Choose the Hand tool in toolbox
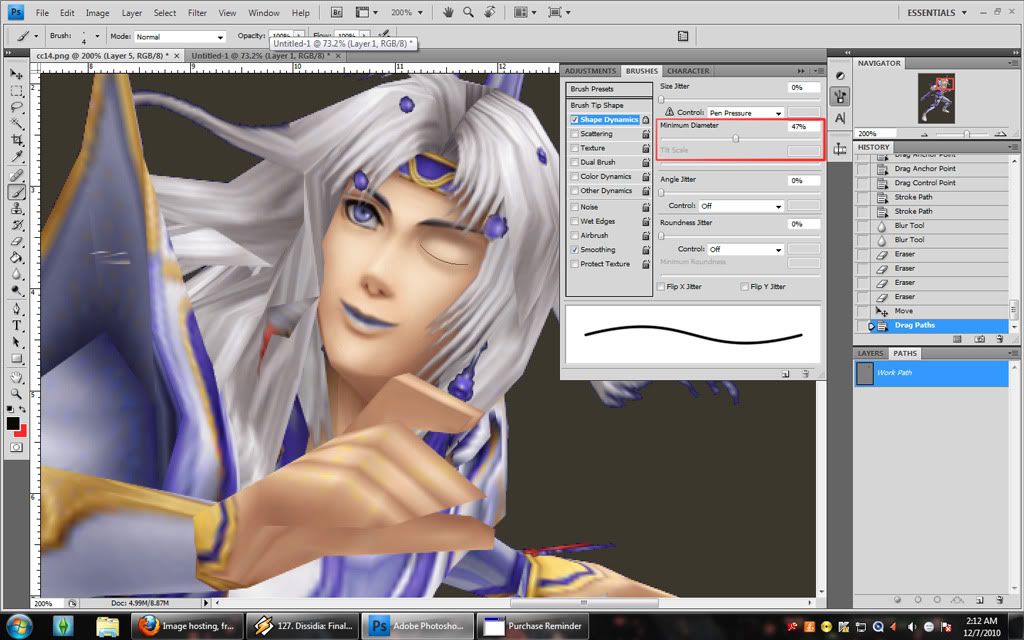Image resolution: width=1024 pixels, height=640 pixels. pyautogui.click(x=17, y=378)
